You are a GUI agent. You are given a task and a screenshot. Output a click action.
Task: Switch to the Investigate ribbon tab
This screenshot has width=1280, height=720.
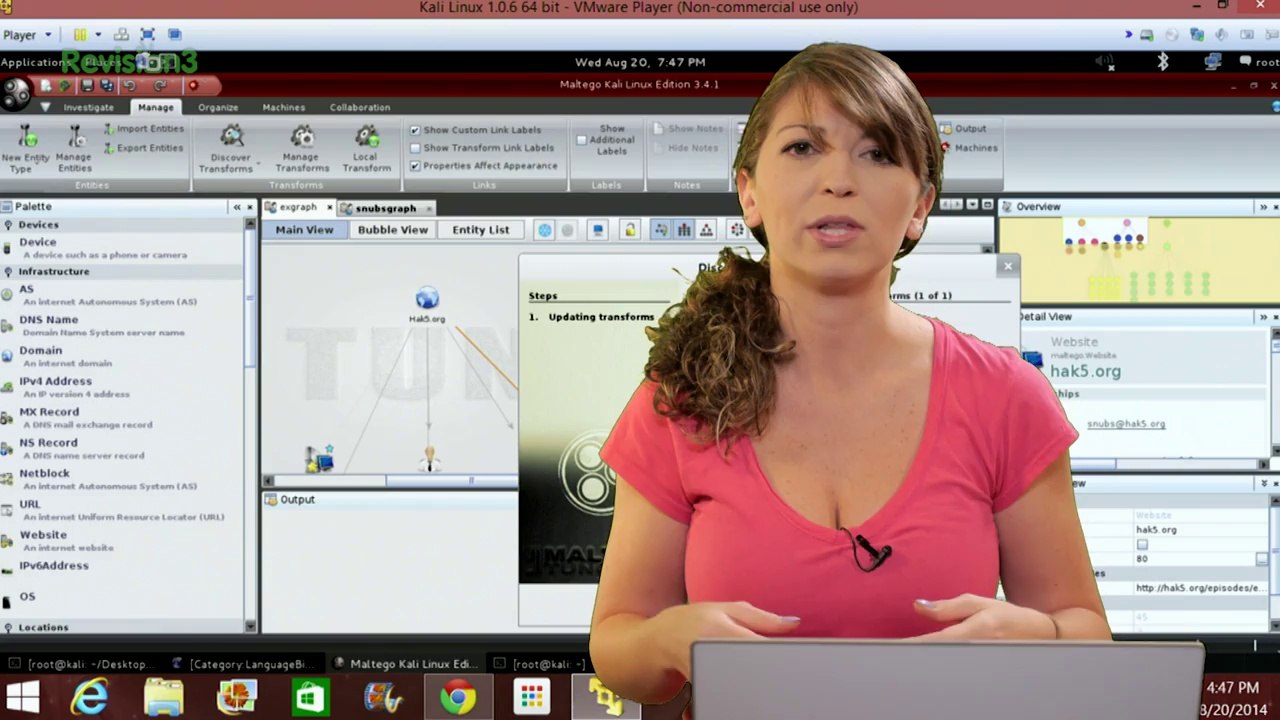pos(88,107)
